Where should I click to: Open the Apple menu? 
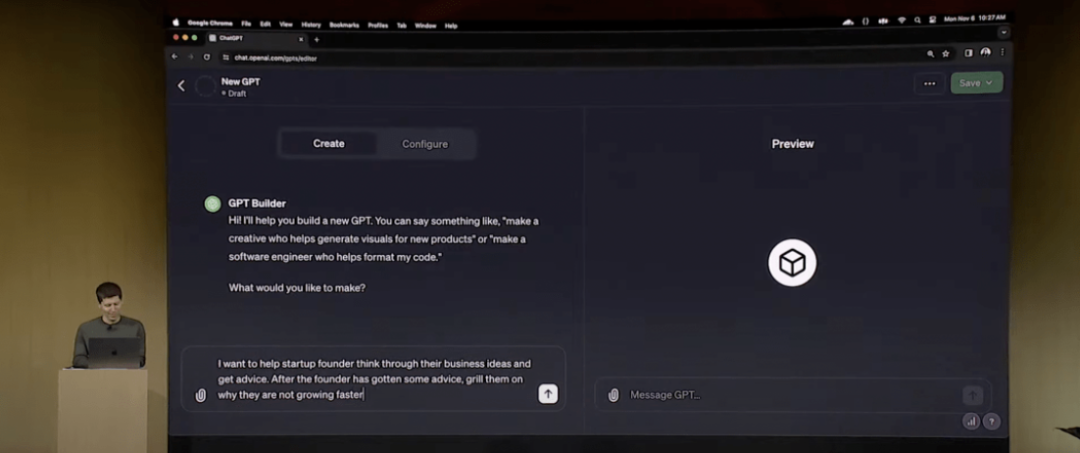tap(176, 23)
